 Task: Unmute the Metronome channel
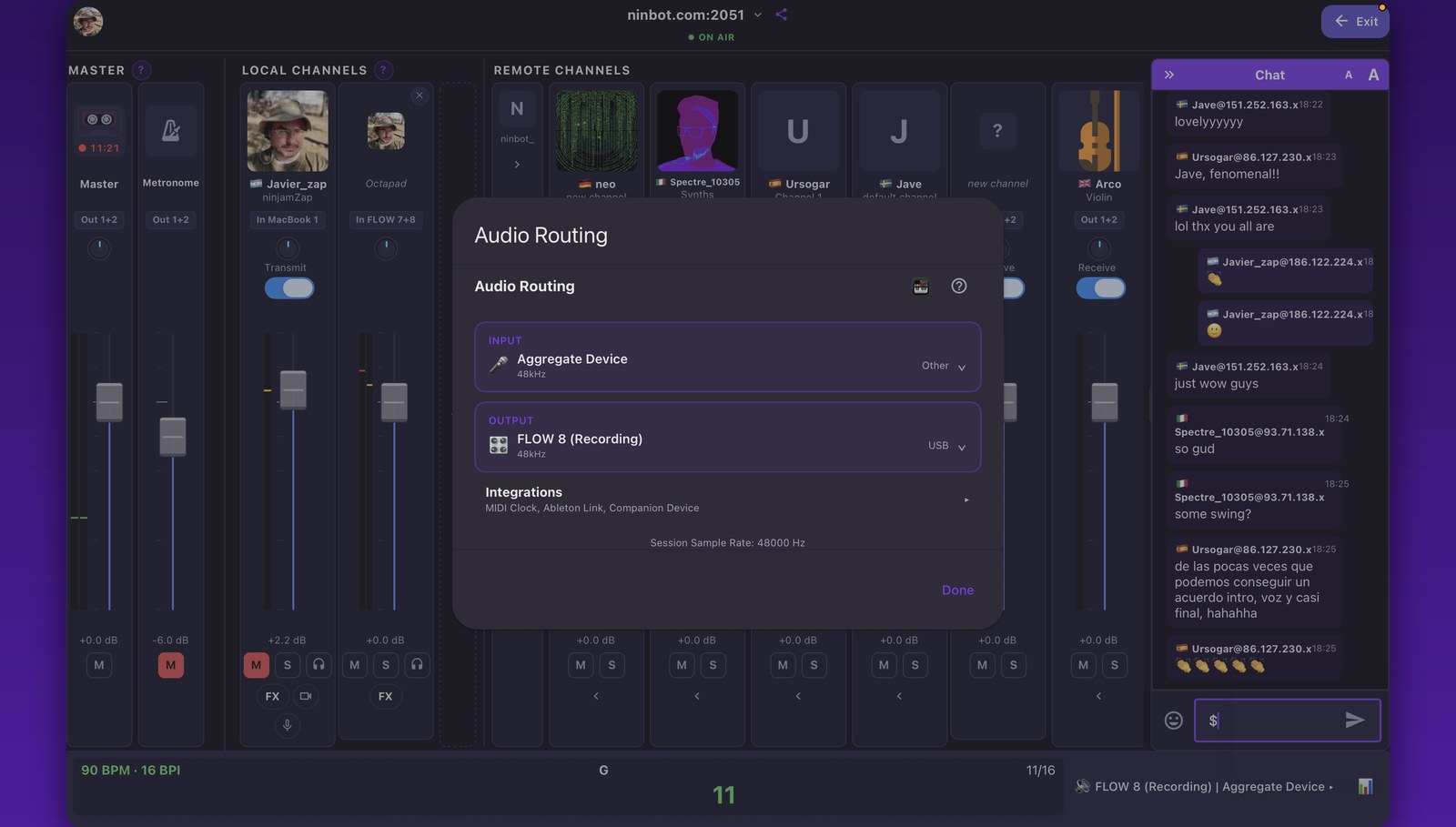click(170, 665)
